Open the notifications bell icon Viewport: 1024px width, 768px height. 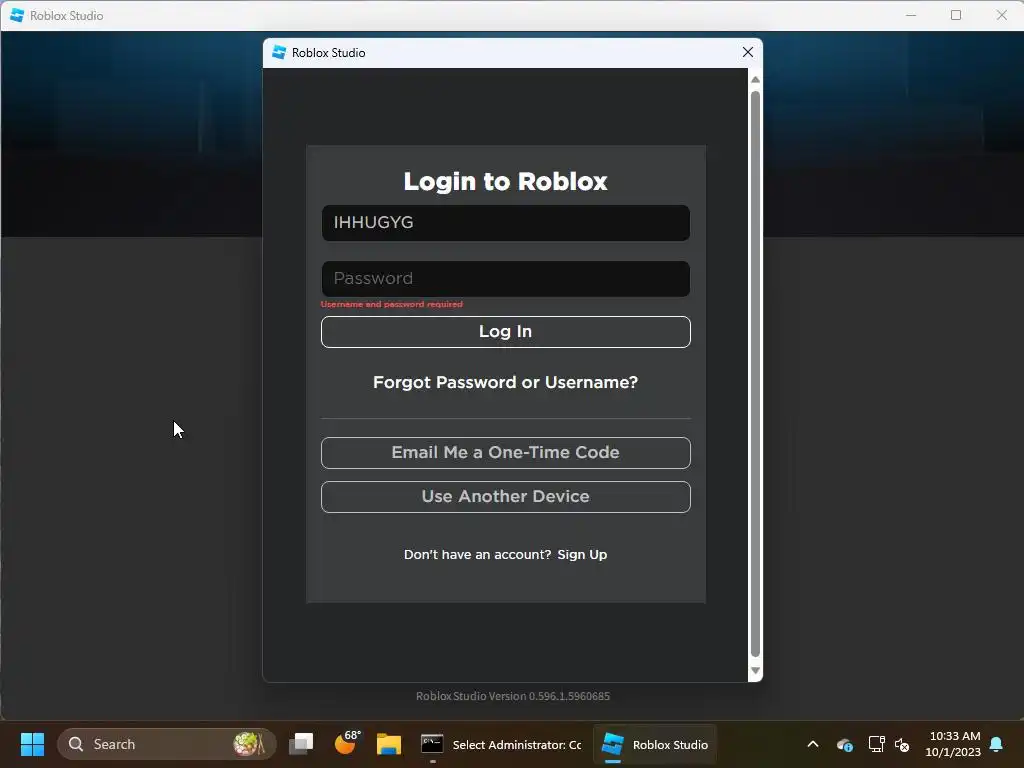click(x=996, y=744)
